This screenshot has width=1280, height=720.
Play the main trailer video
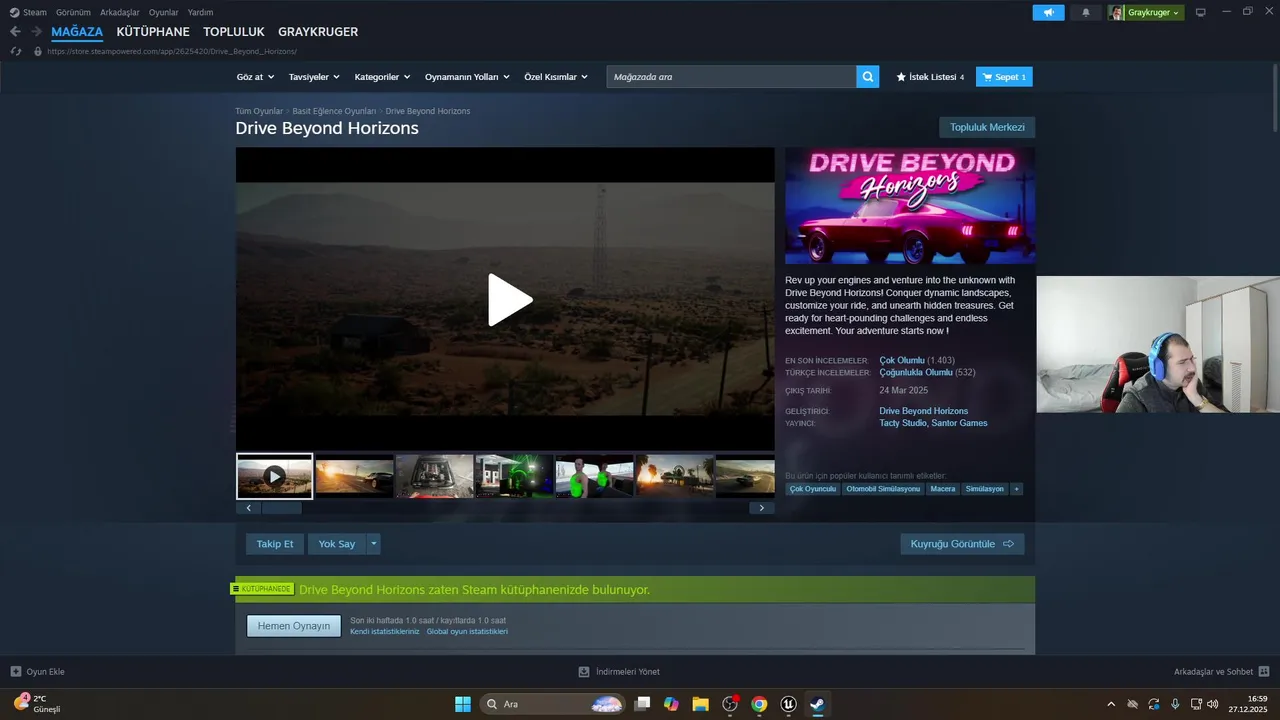pos(510,300)
